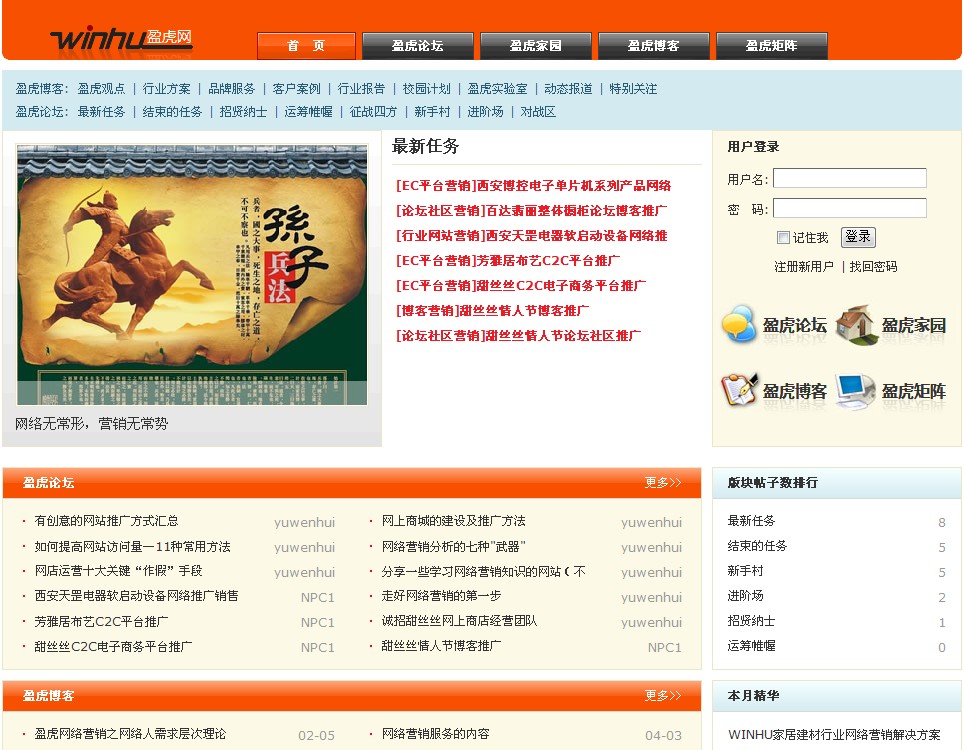964x750 pixels.
Task: Open post 西安天罡电器软启动设备网络推广销售
Action: tap(136, 596)
